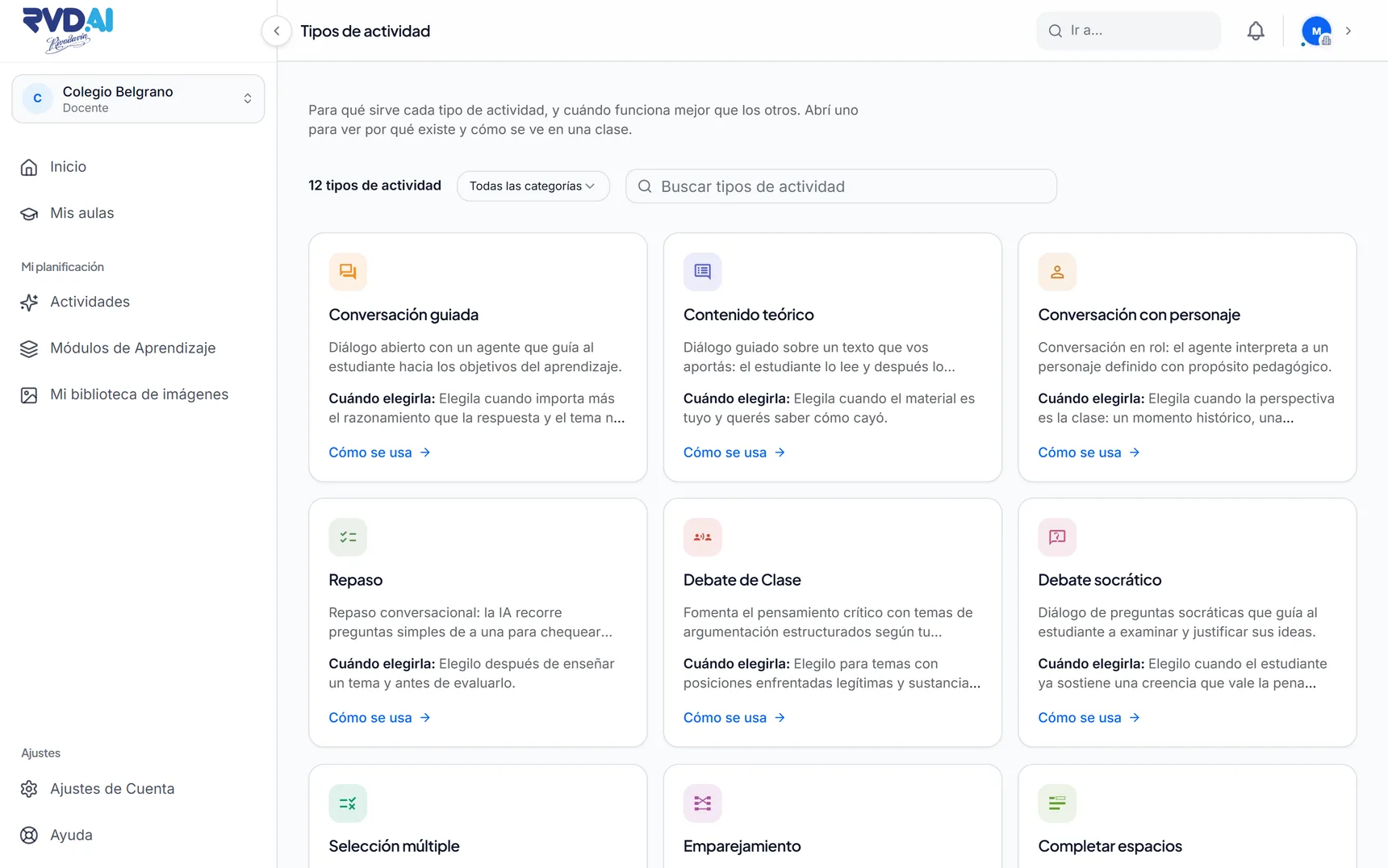1388x868 pixels.
Task: Select the Debate socrático card title
Action: [1099, 580]
